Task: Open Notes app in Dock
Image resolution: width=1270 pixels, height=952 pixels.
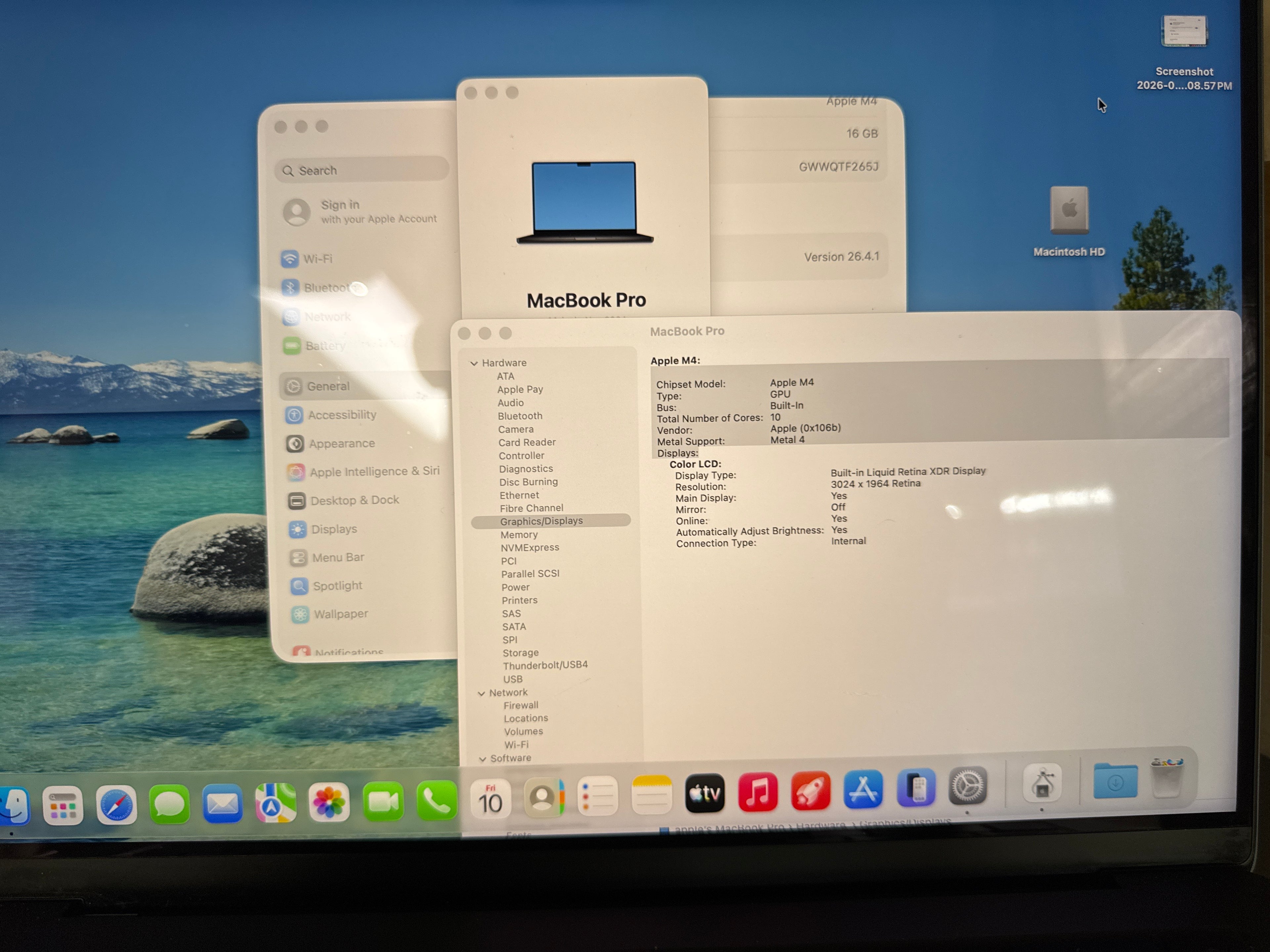Action: click(651, 795)
